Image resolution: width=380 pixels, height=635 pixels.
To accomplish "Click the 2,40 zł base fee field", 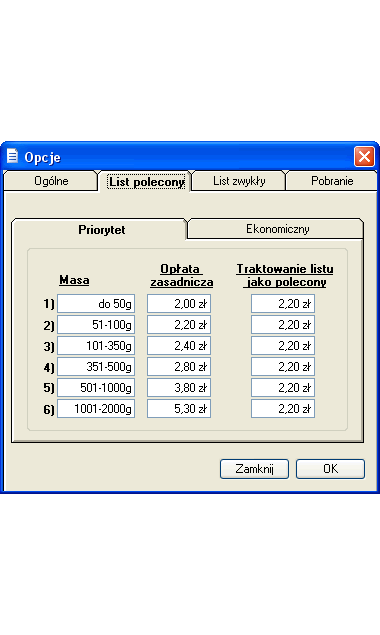I will click(179, 346).
